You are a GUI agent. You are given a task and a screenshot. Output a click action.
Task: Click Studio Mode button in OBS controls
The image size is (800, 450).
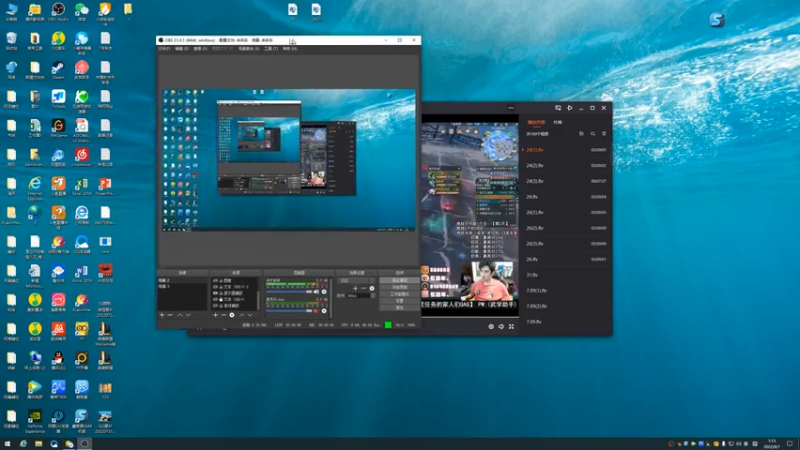point(400,294)
